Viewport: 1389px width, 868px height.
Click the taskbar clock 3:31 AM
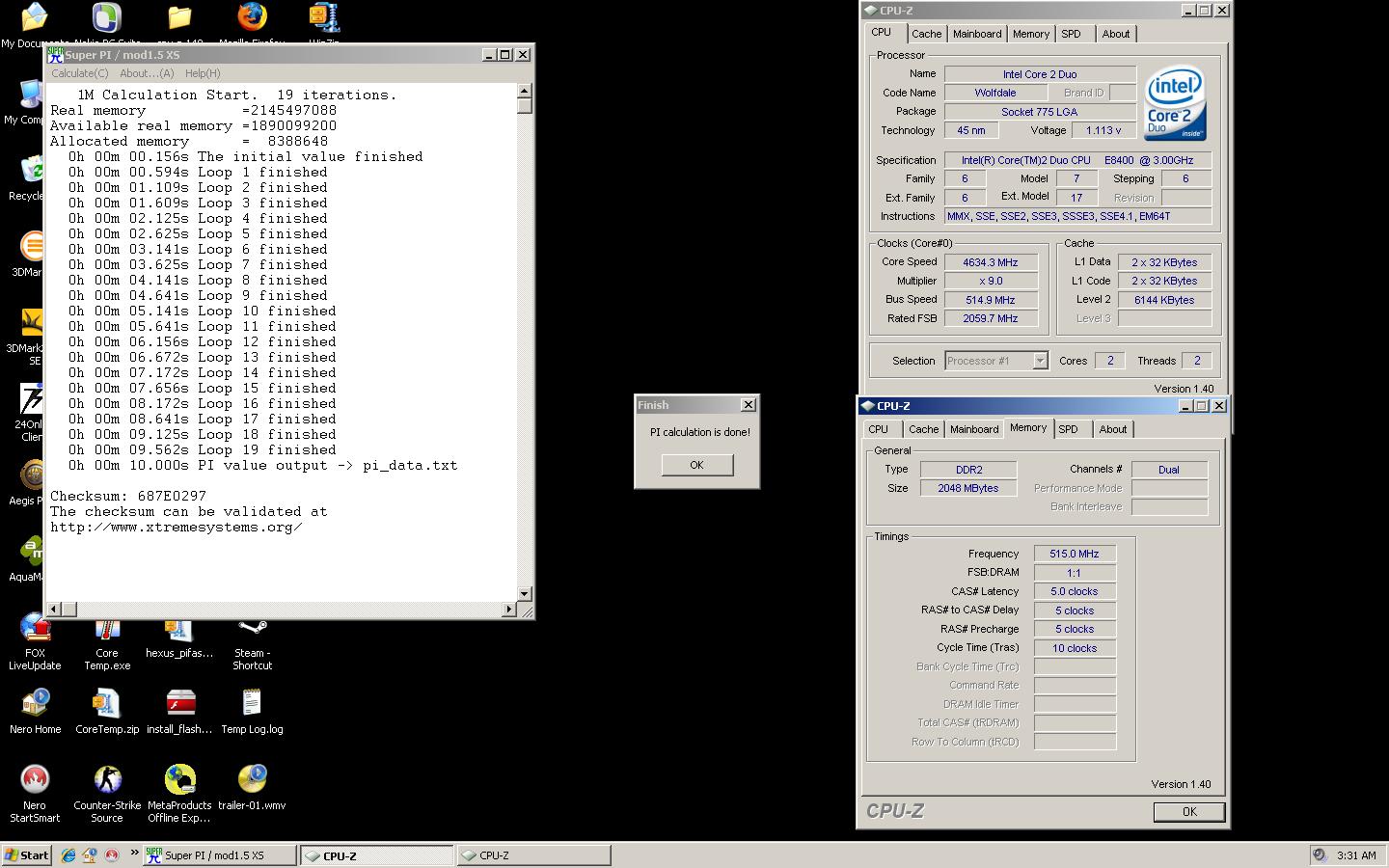point(1356,855)
